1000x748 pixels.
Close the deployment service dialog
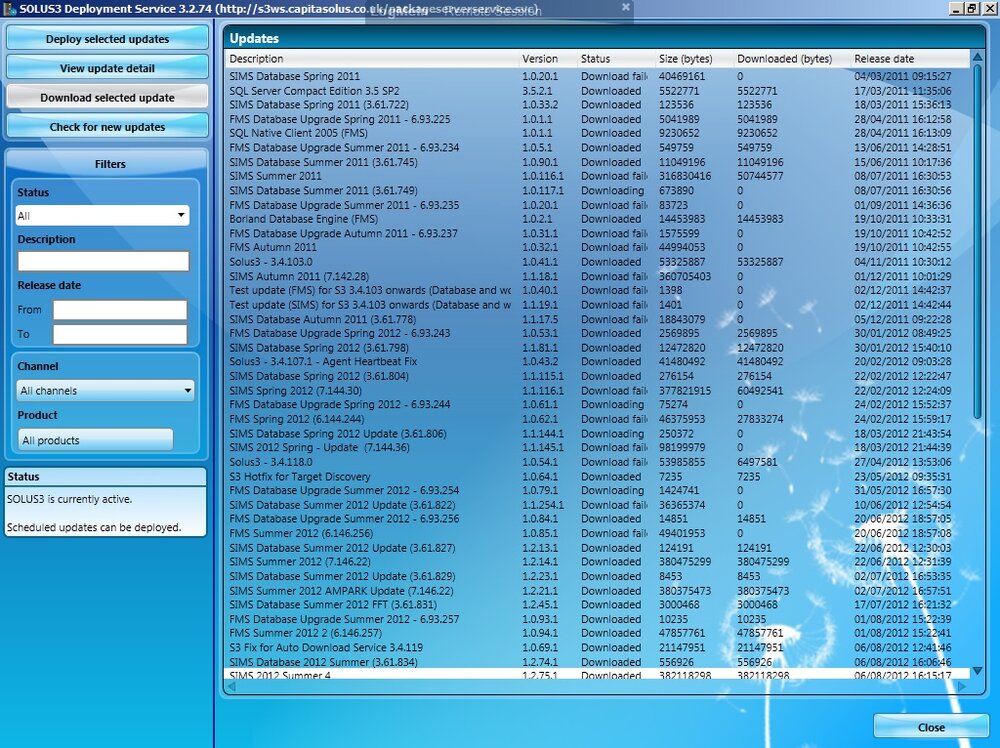pos(930,727)
